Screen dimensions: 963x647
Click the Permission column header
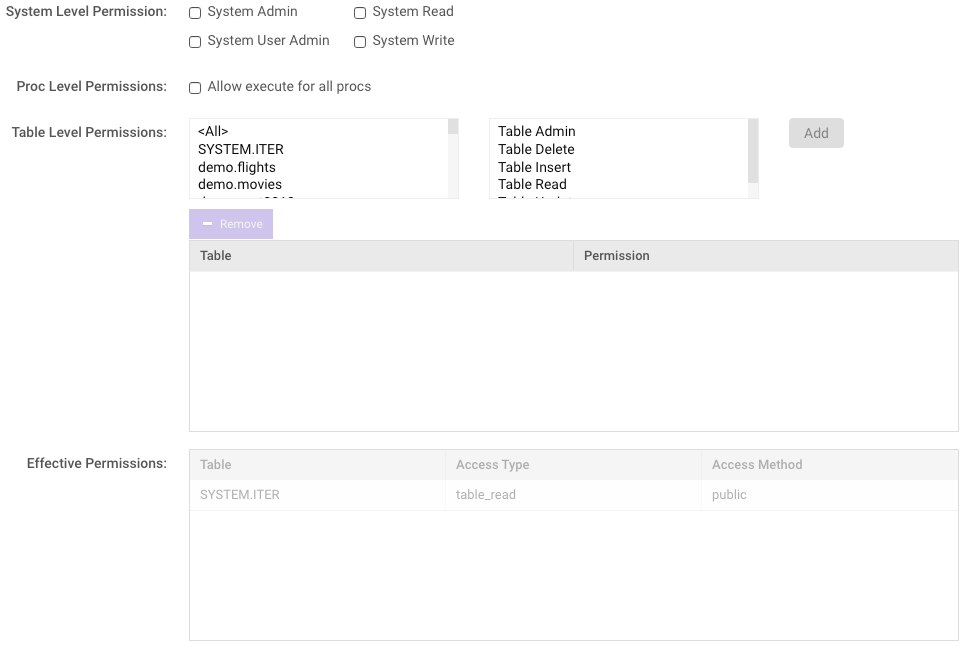coord(617,256)
